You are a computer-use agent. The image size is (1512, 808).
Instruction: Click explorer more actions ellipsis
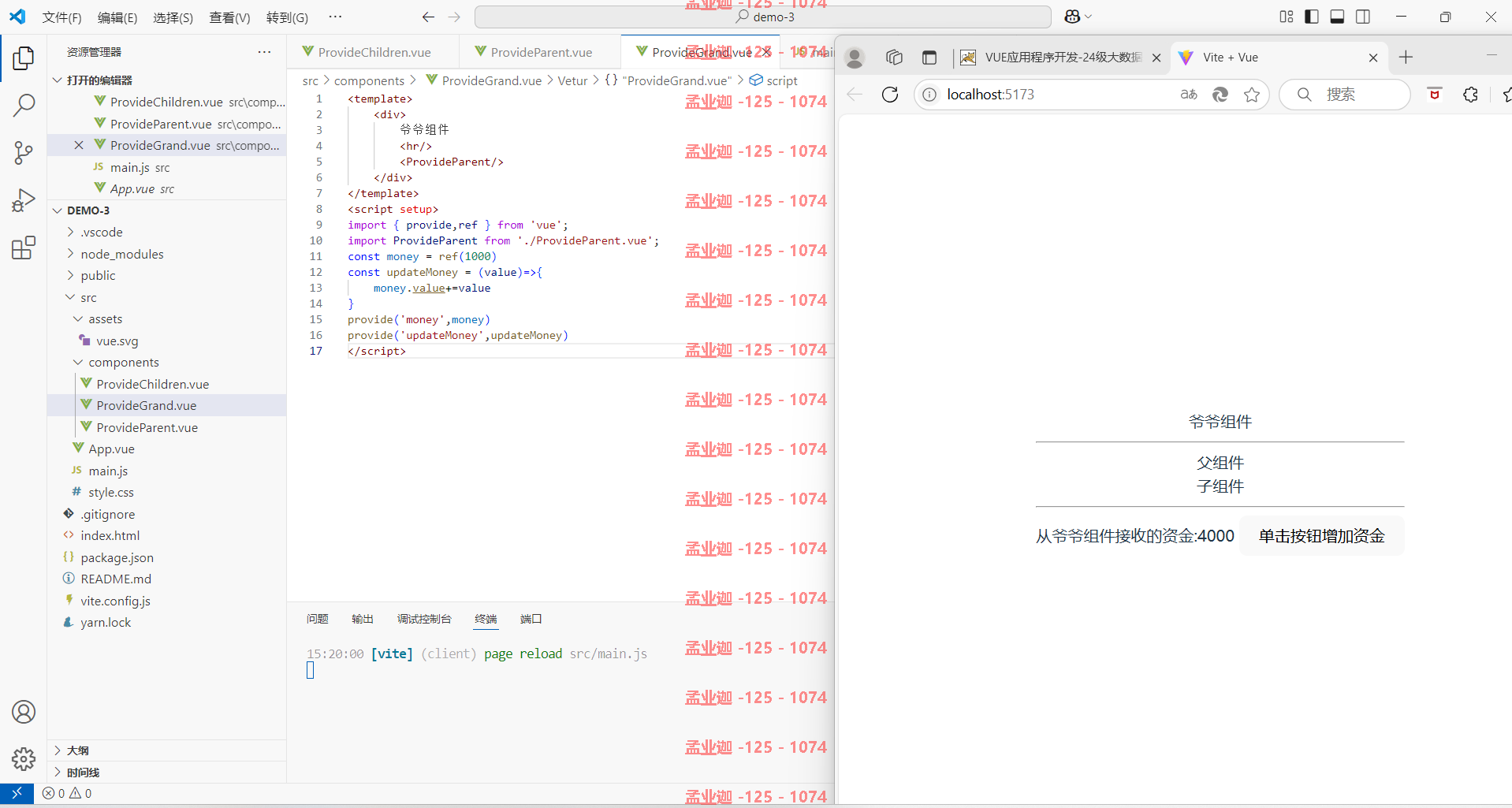[x=264, y=52]
